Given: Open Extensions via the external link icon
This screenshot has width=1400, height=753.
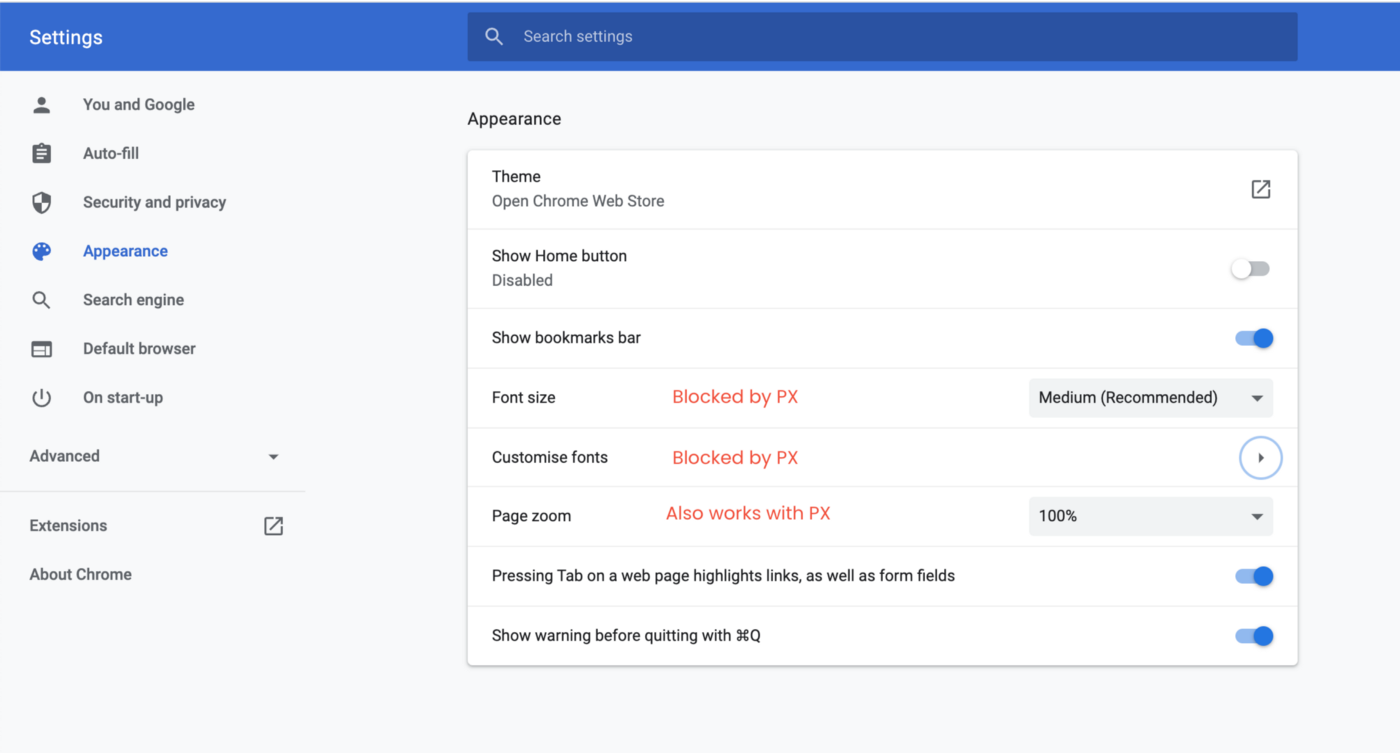Looking at the screenshot, I should click(x=273, y=526).
